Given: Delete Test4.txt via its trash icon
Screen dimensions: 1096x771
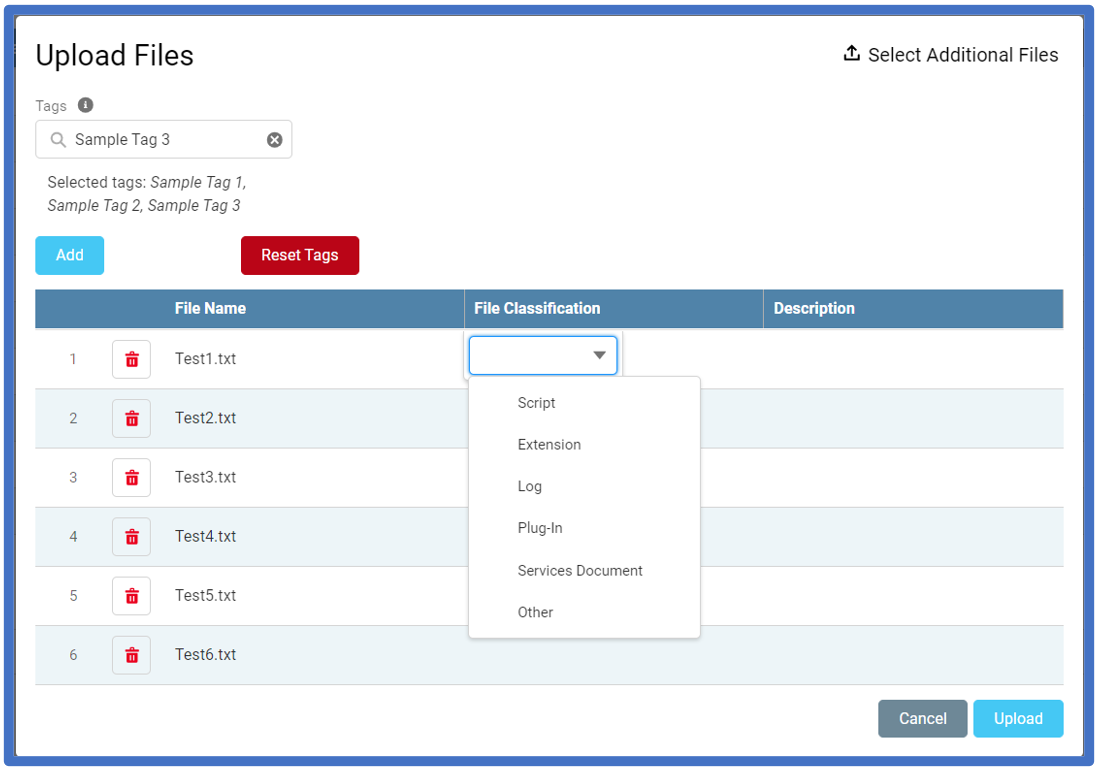Looking at the screenshot, I should coord(131,536).
